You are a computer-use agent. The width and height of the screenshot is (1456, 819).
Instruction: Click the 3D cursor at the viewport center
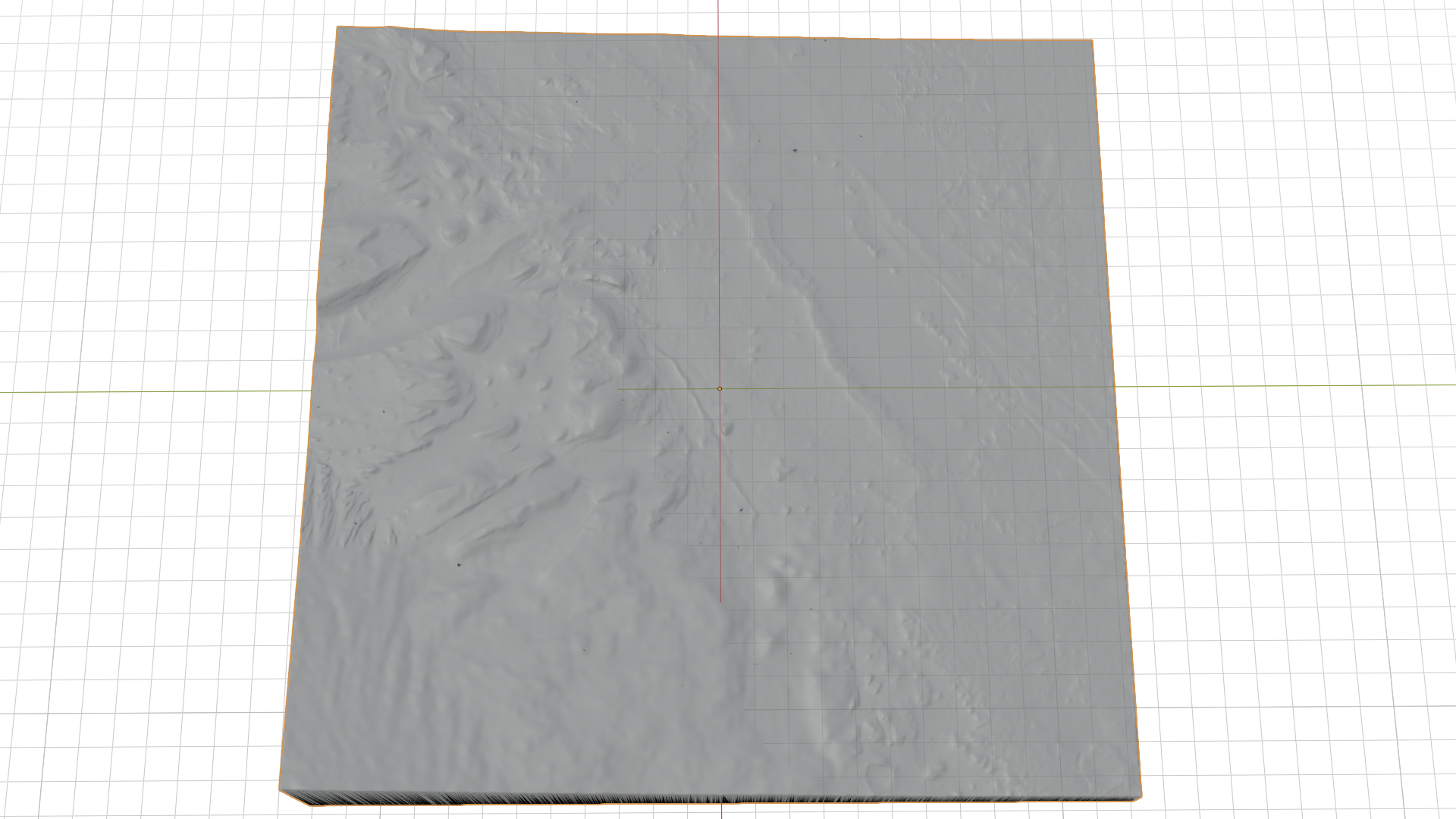coord(719,388)
